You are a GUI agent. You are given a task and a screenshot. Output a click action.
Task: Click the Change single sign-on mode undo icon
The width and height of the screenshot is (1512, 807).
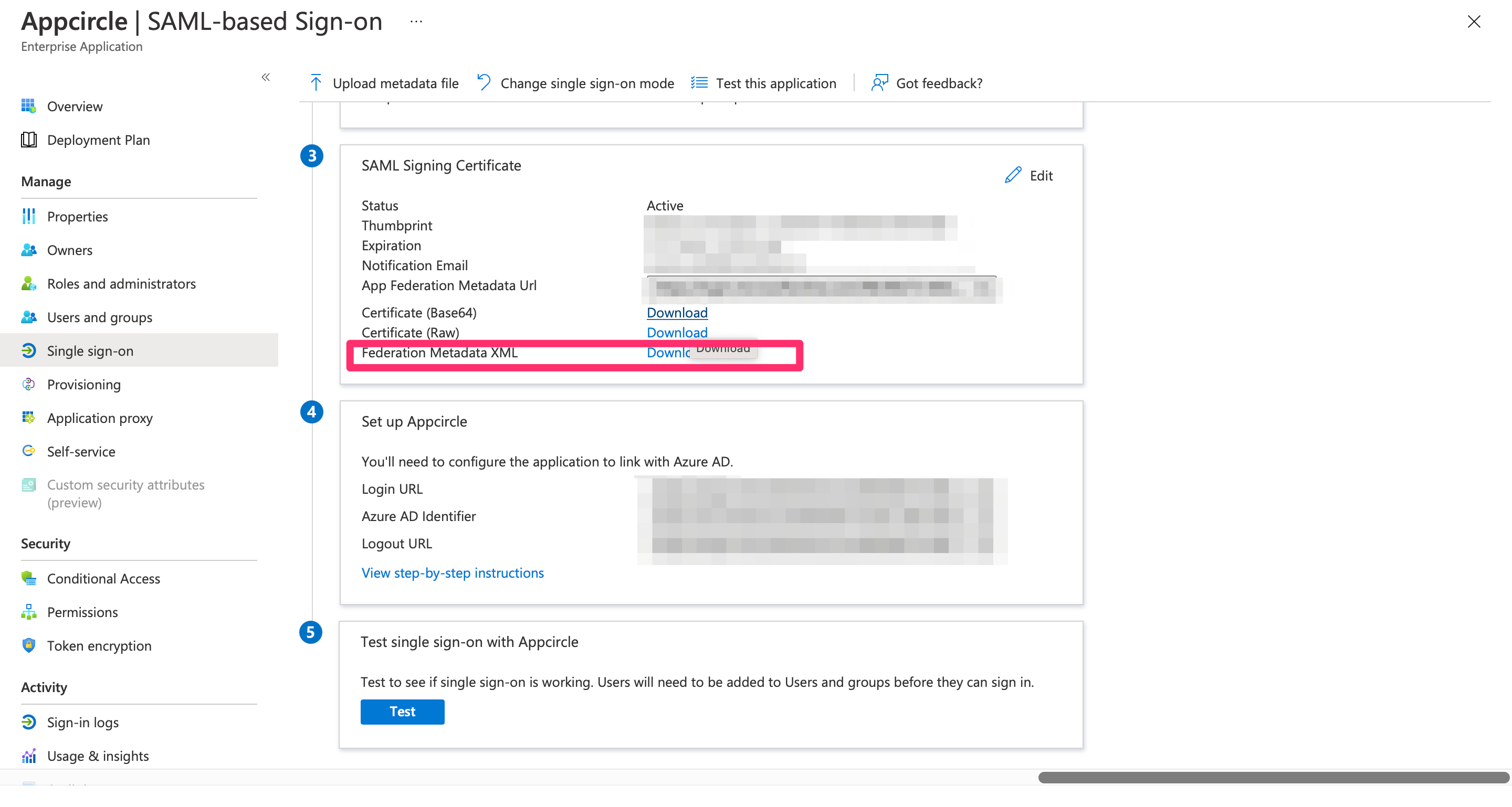tap(484, 83)
